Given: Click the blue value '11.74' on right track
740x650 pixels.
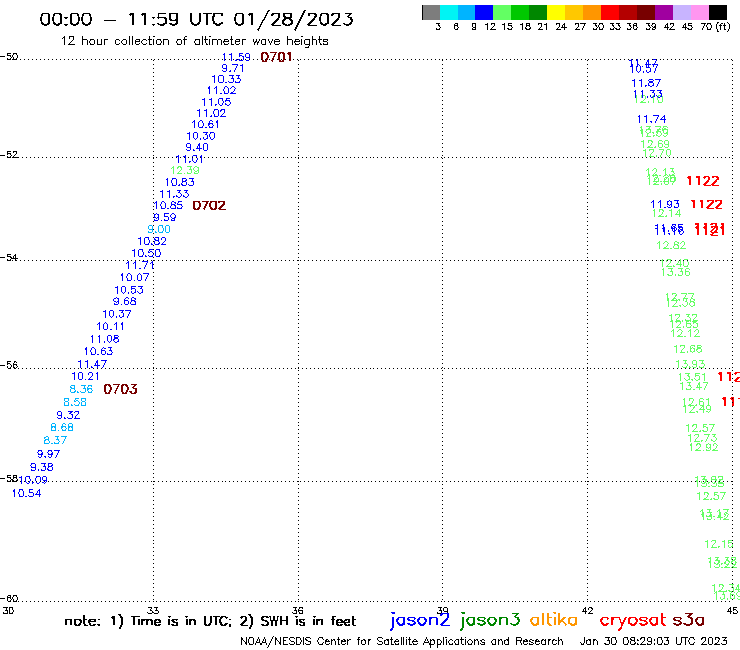Looking at the screenshot, I should click(x=652, y=119).
